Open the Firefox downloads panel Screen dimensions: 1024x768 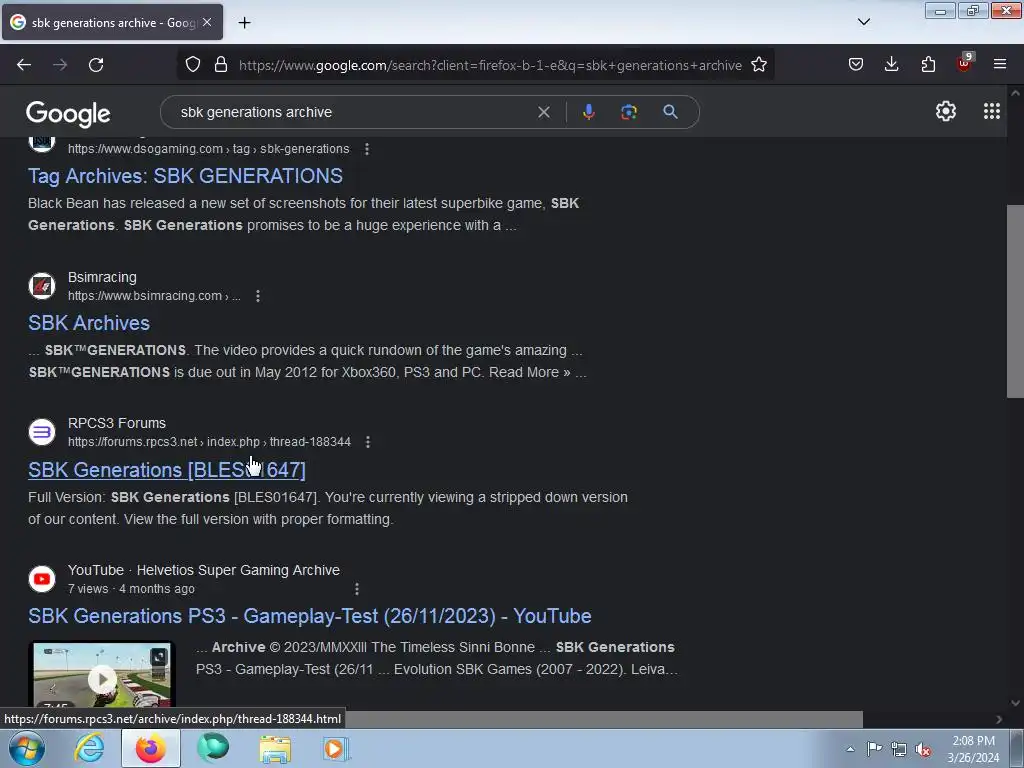(x=891, y=64)
